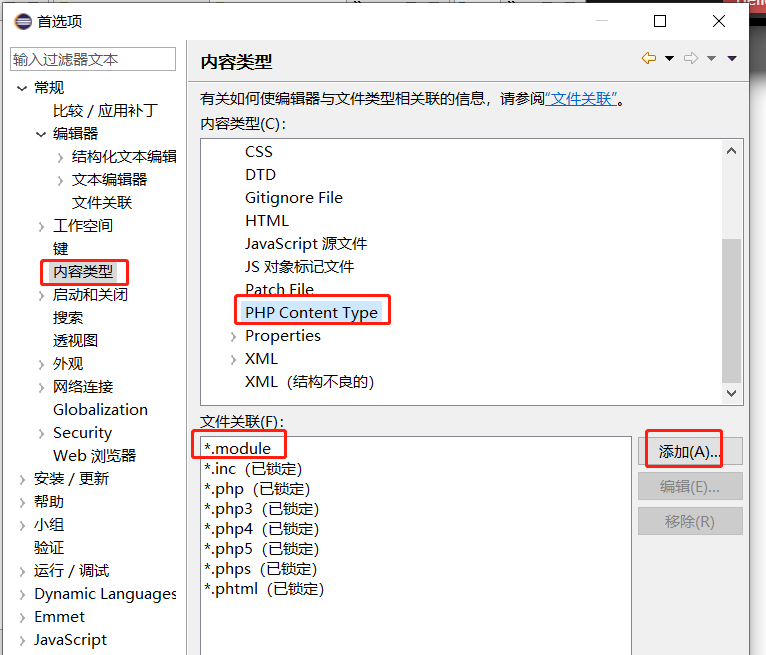
Task: Select the *.module file association
Action: (x=237, y=448)
